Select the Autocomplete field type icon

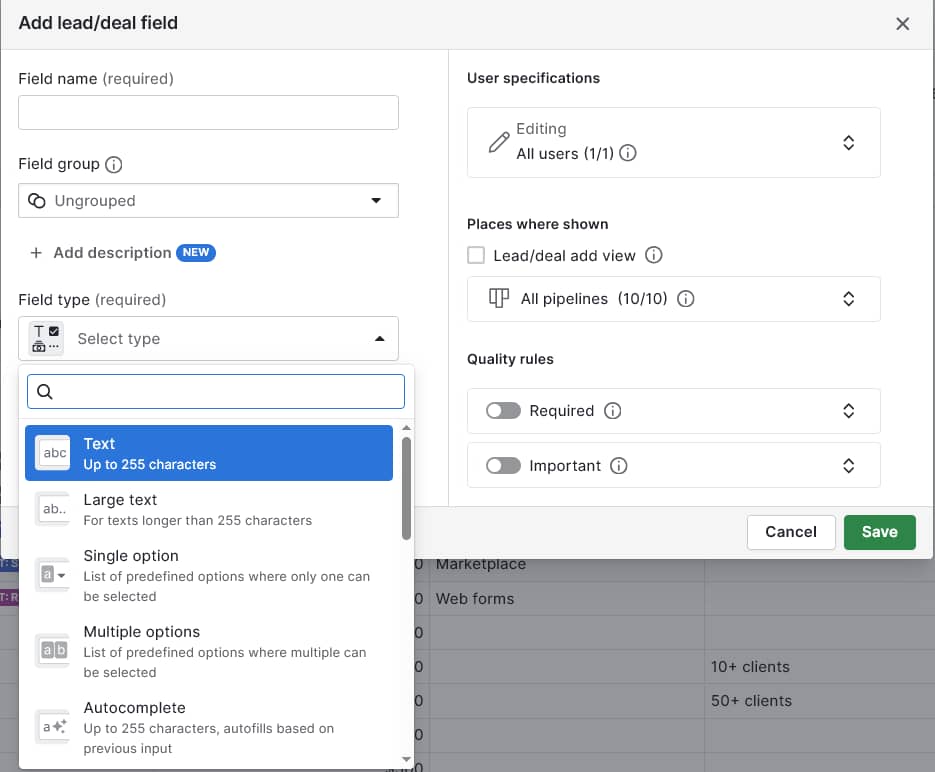pos(53,726)
